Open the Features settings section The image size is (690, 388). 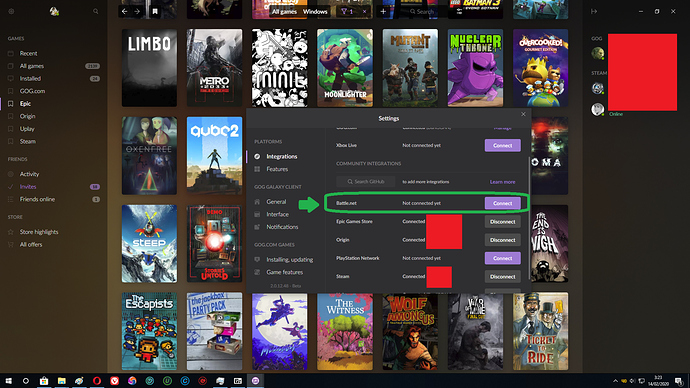pos(277,169)
